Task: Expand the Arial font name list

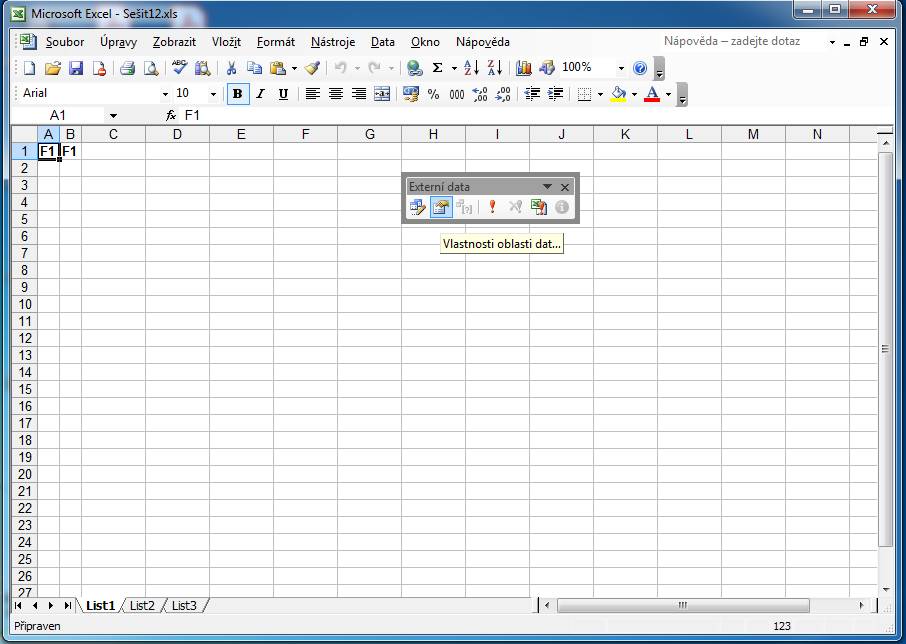Action: pos(165,94)
